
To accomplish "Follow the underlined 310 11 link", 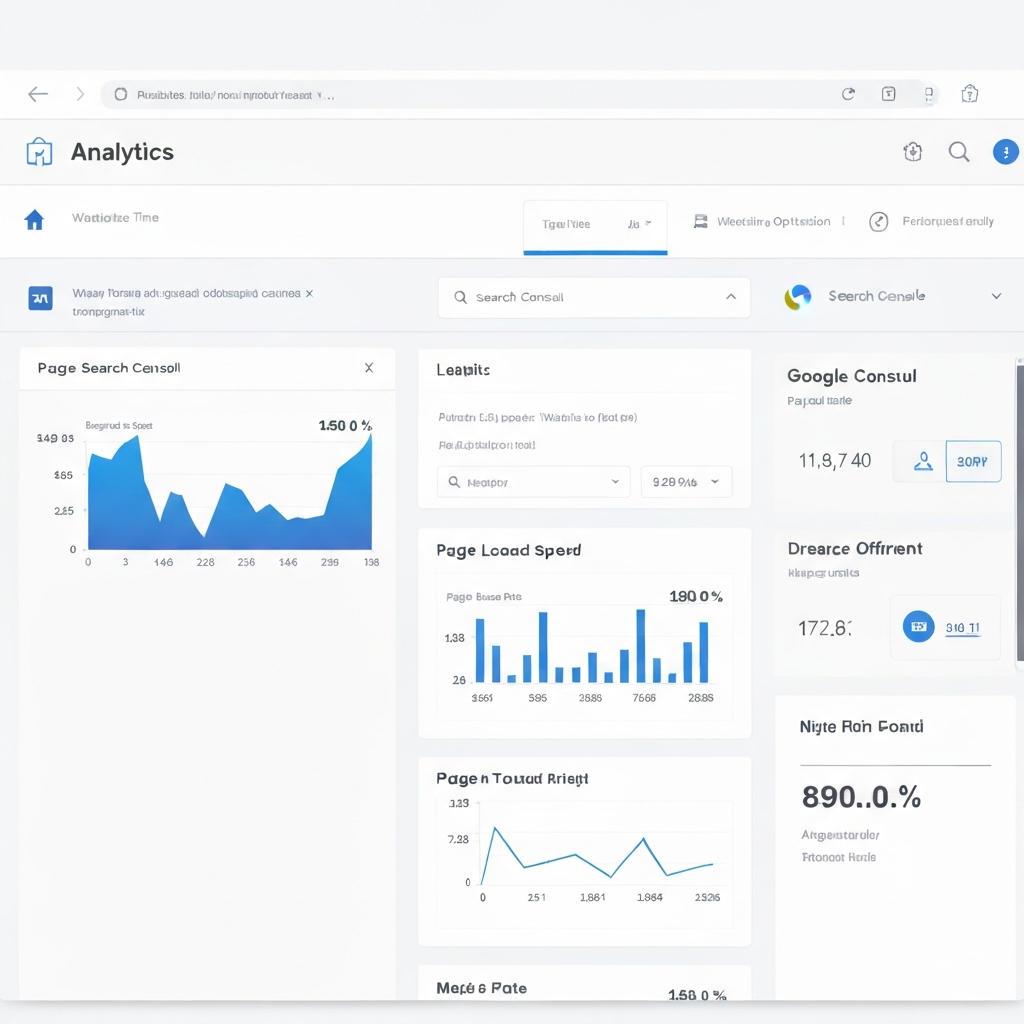I will click(x=963, y=628).
